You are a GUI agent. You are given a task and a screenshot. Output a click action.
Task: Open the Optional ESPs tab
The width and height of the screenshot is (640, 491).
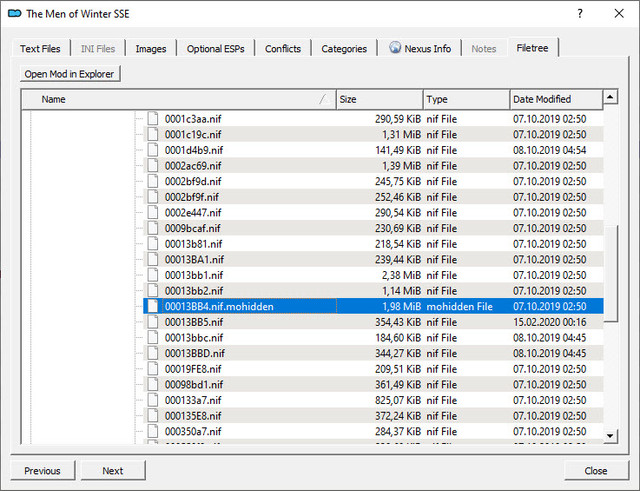[x=216, y=49]
